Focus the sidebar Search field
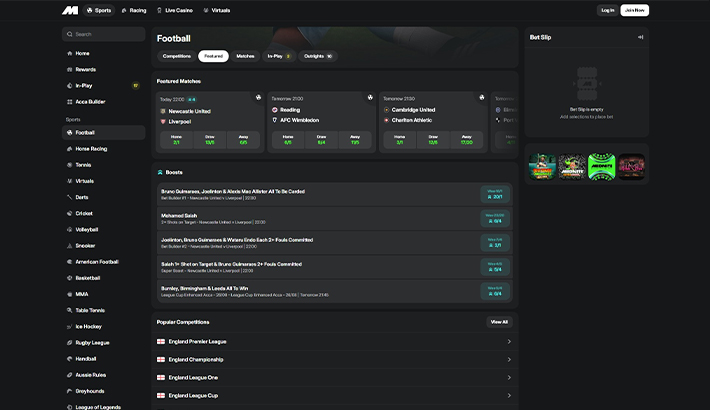Image resolution: width=710 pixels, height=410 pixels. [x=104, y=34]
